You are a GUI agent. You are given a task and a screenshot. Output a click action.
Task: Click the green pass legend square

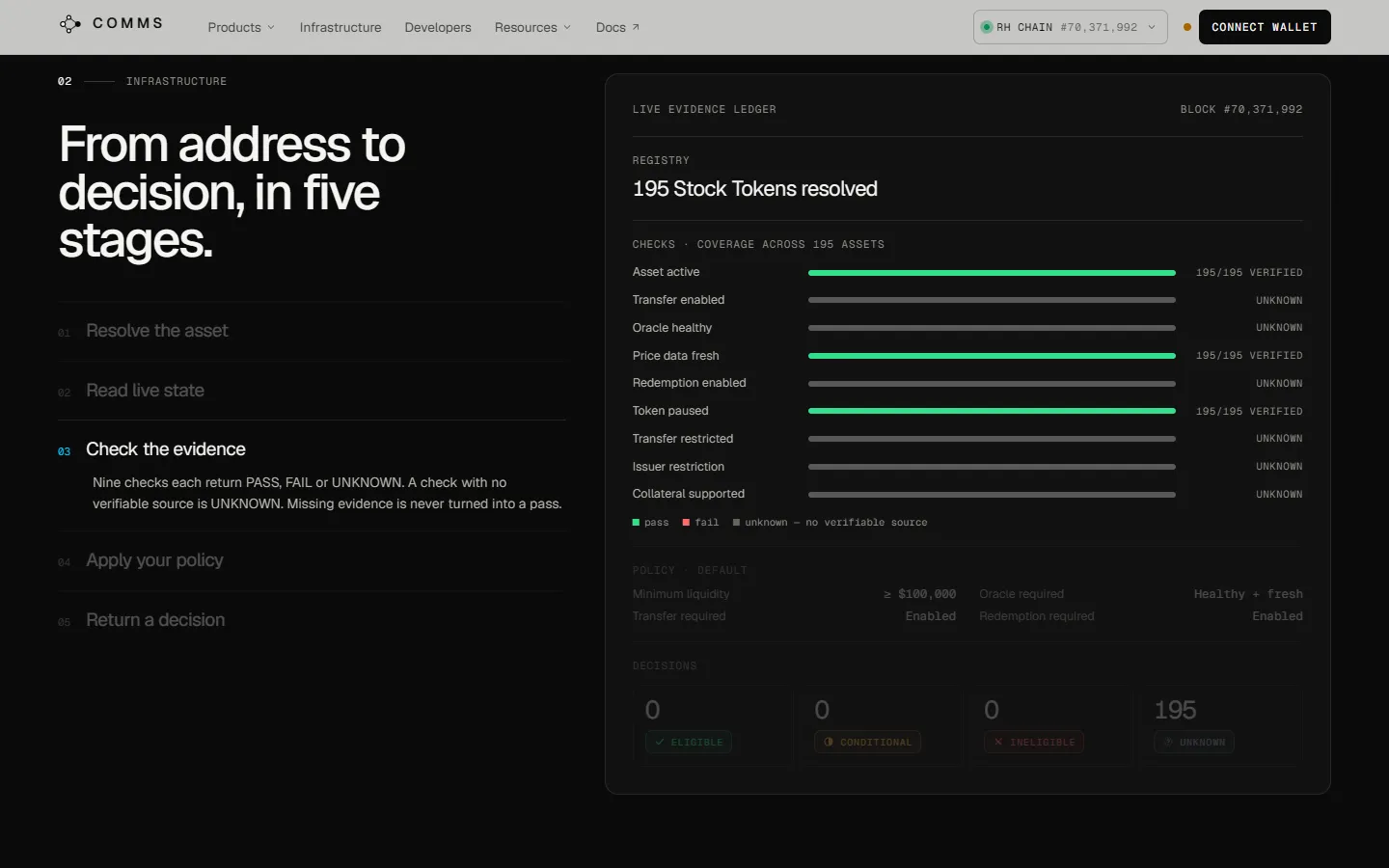[636, 522]
